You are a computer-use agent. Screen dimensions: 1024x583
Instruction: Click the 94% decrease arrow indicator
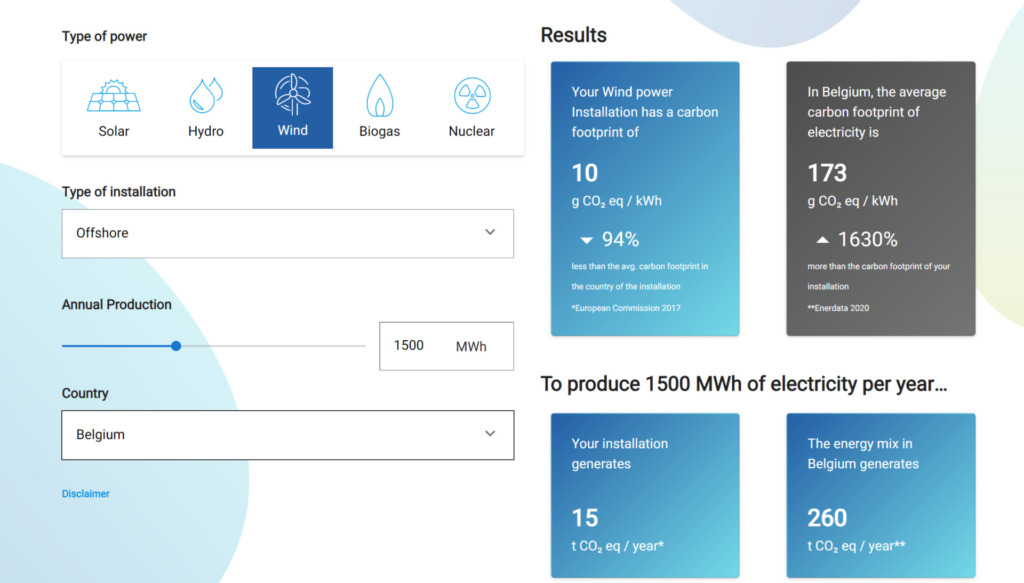point(586,240)
